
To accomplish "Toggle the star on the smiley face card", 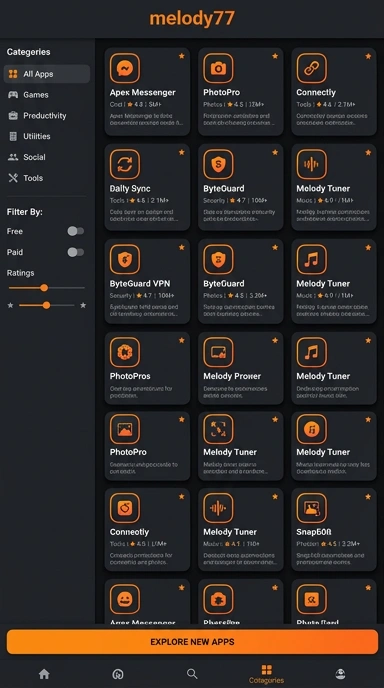I will 182,588.
